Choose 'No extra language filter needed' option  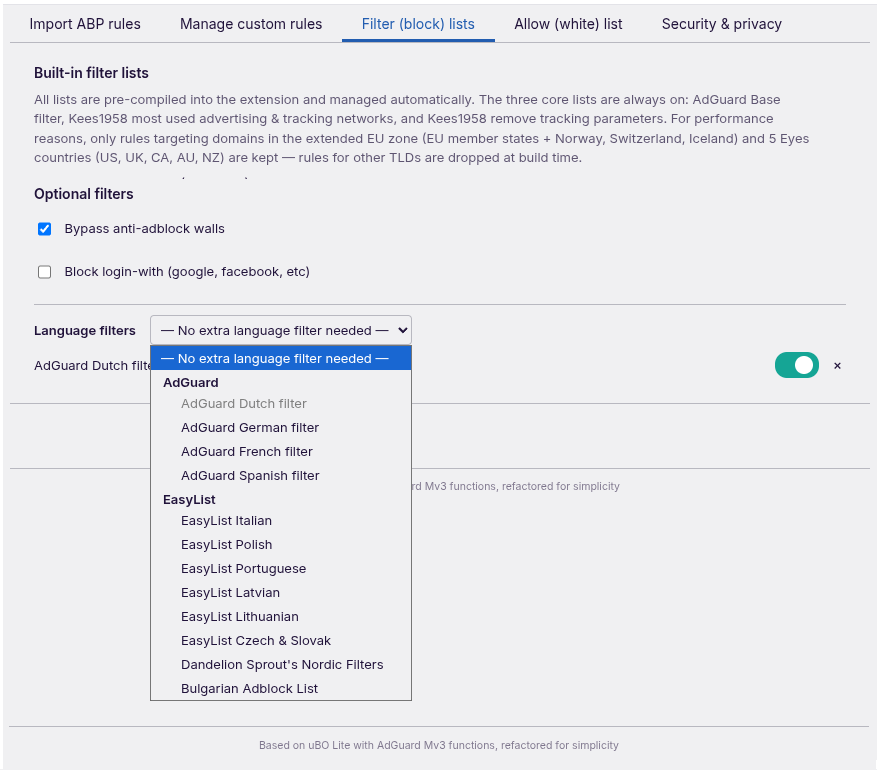point(281,358)
